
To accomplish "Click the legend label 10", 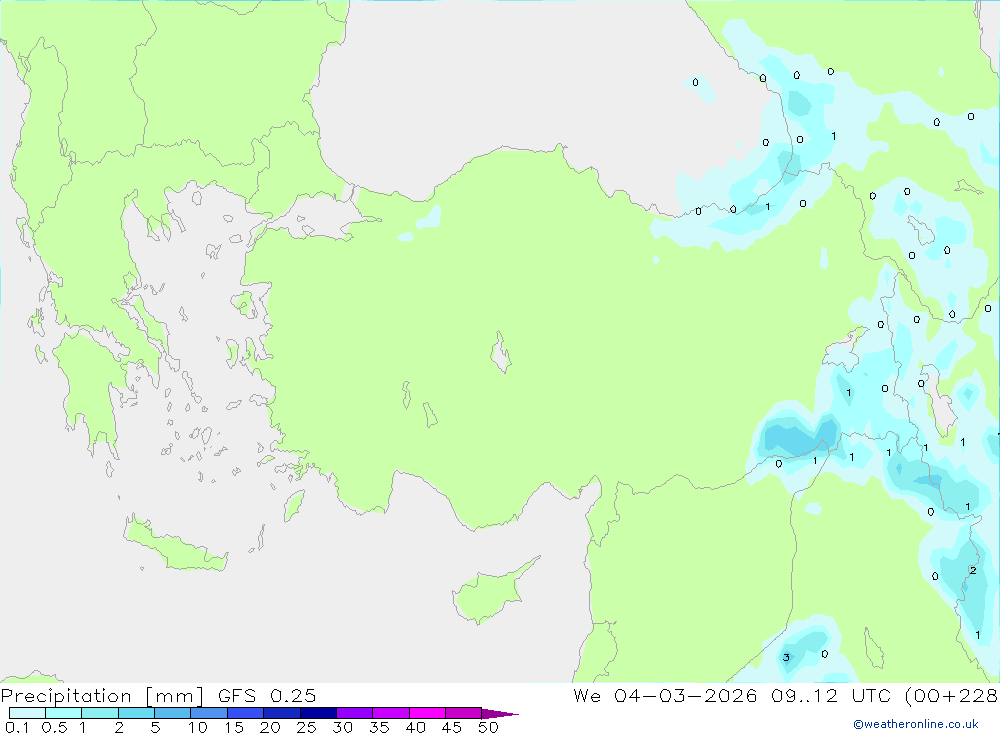I will (x=198, y=727).
